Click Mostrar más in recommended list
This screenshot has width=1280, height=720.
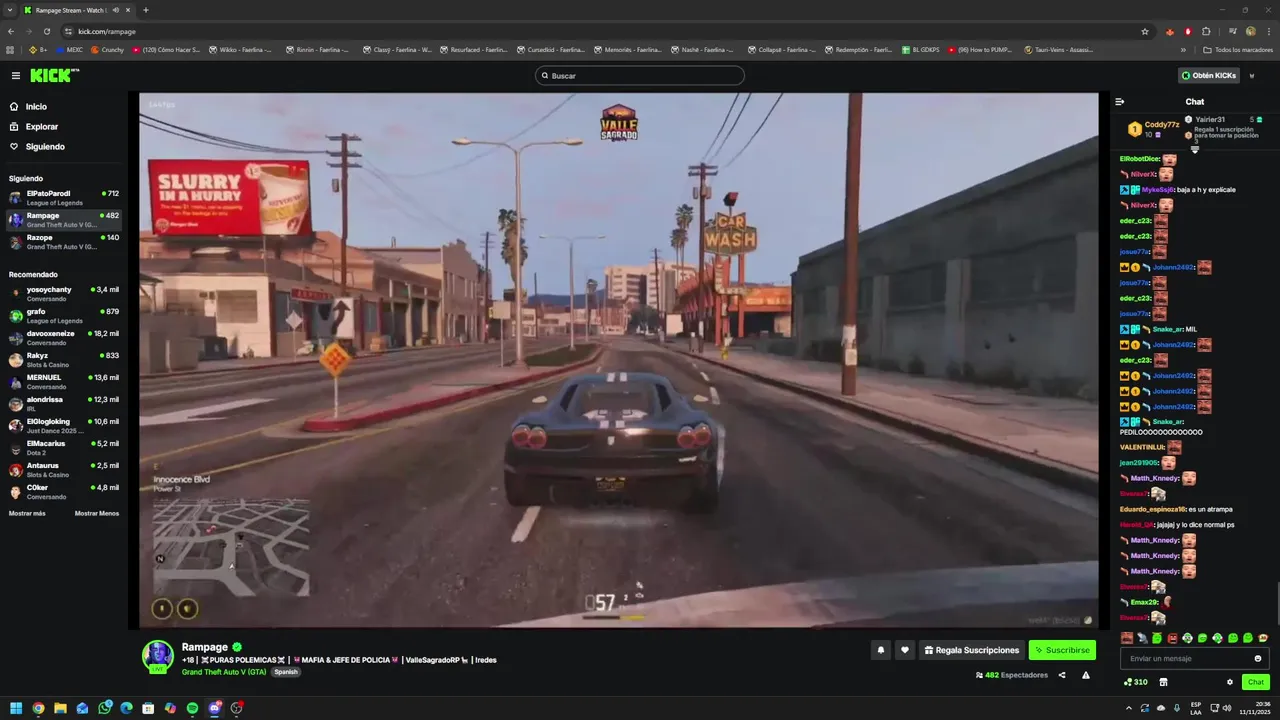[27, 513]
